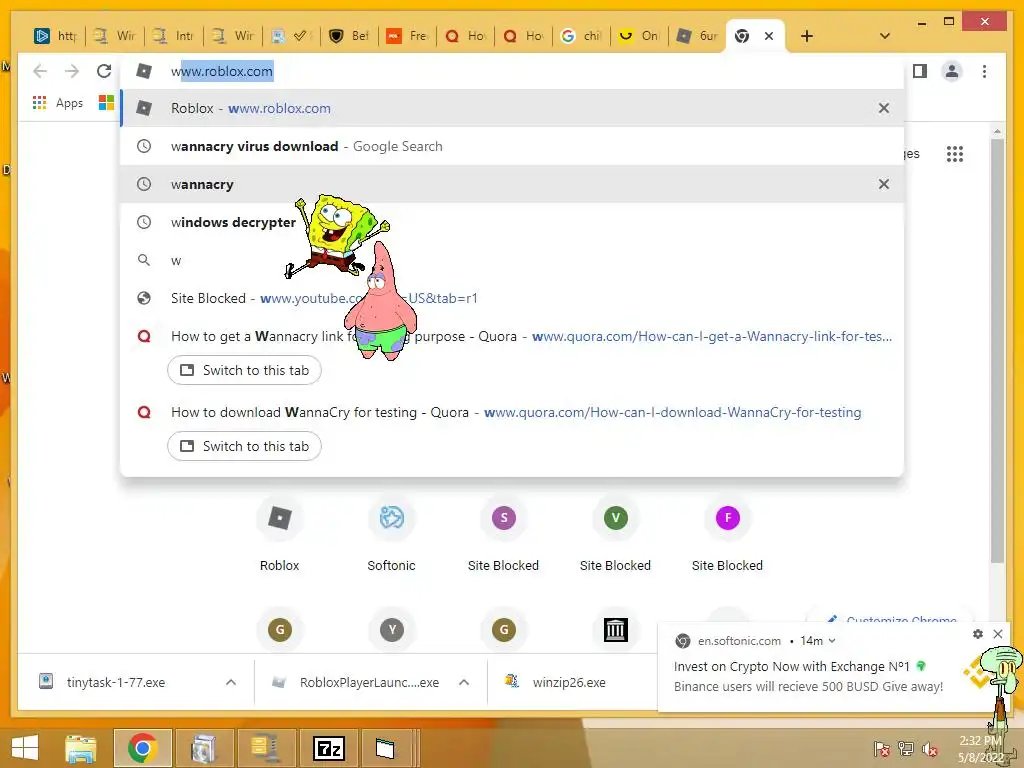Switch to the 6ur Roblox tab
The image size is (1024, 768).
tap(697, 36)
